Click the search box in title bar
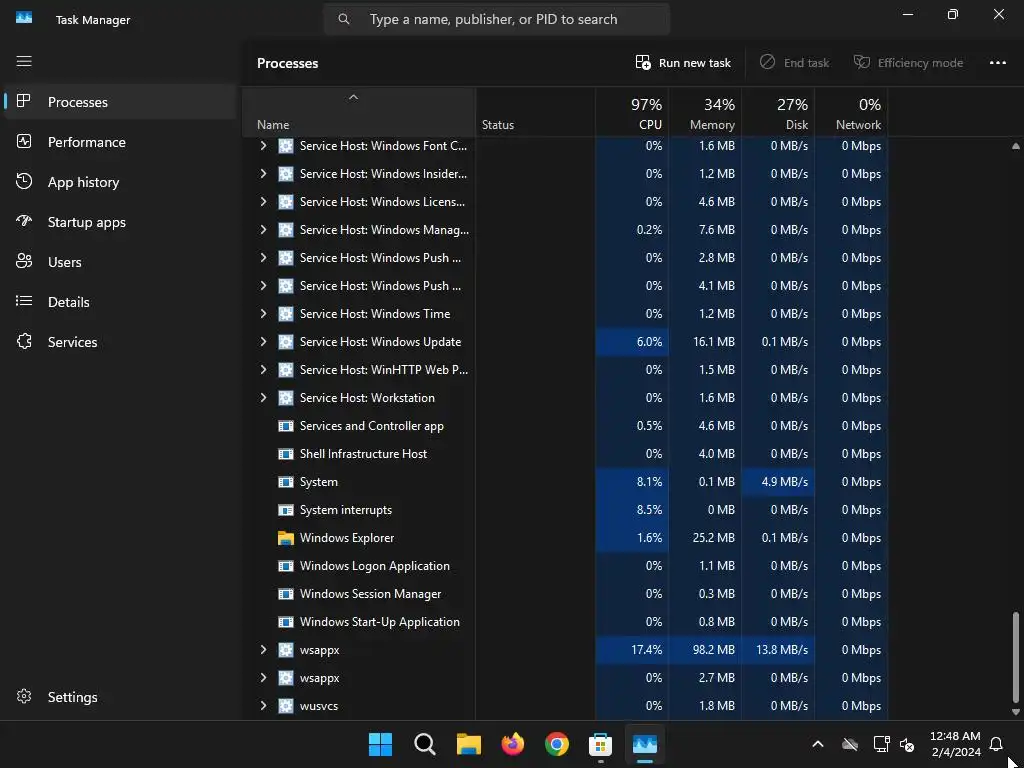 [x=497, y=20]
